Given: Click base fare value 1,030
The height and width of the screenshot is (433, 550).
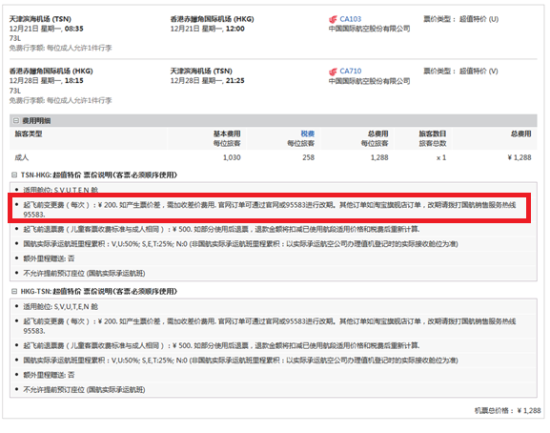Looking at the screenshot, I should pos(232,158).
